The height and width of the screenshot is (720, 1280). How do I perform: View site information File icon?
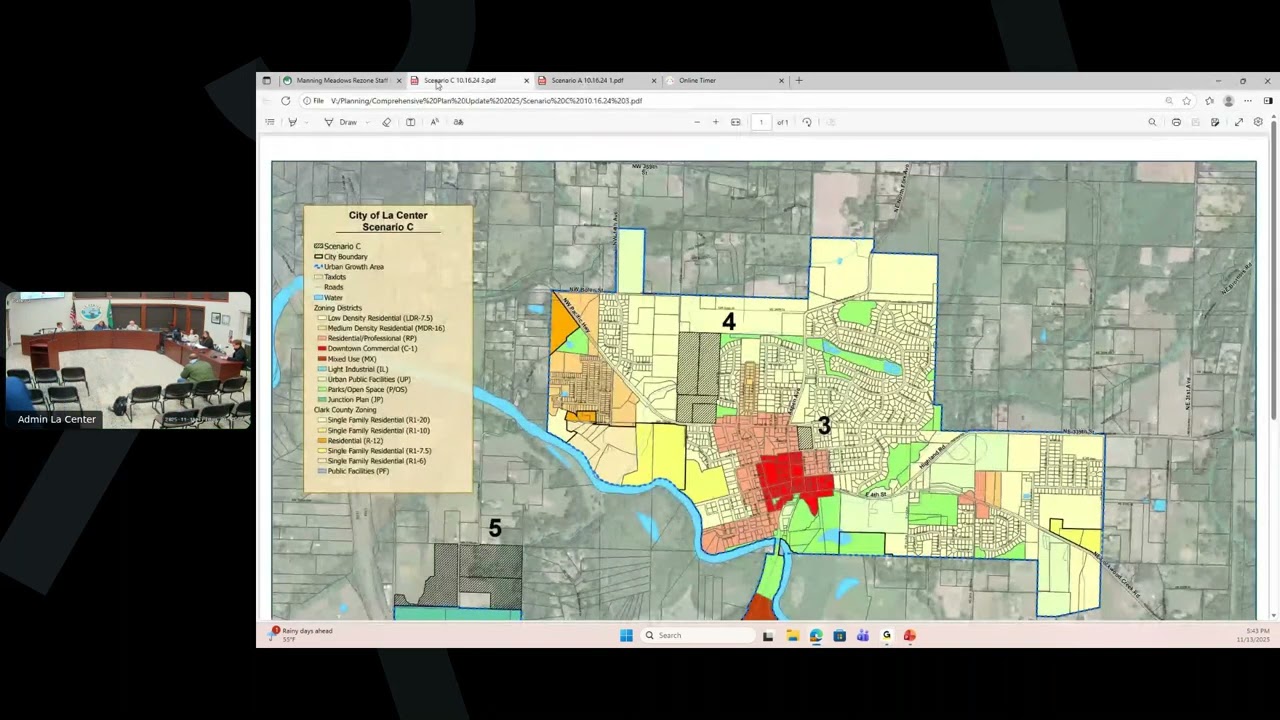(x=314, y=101)
